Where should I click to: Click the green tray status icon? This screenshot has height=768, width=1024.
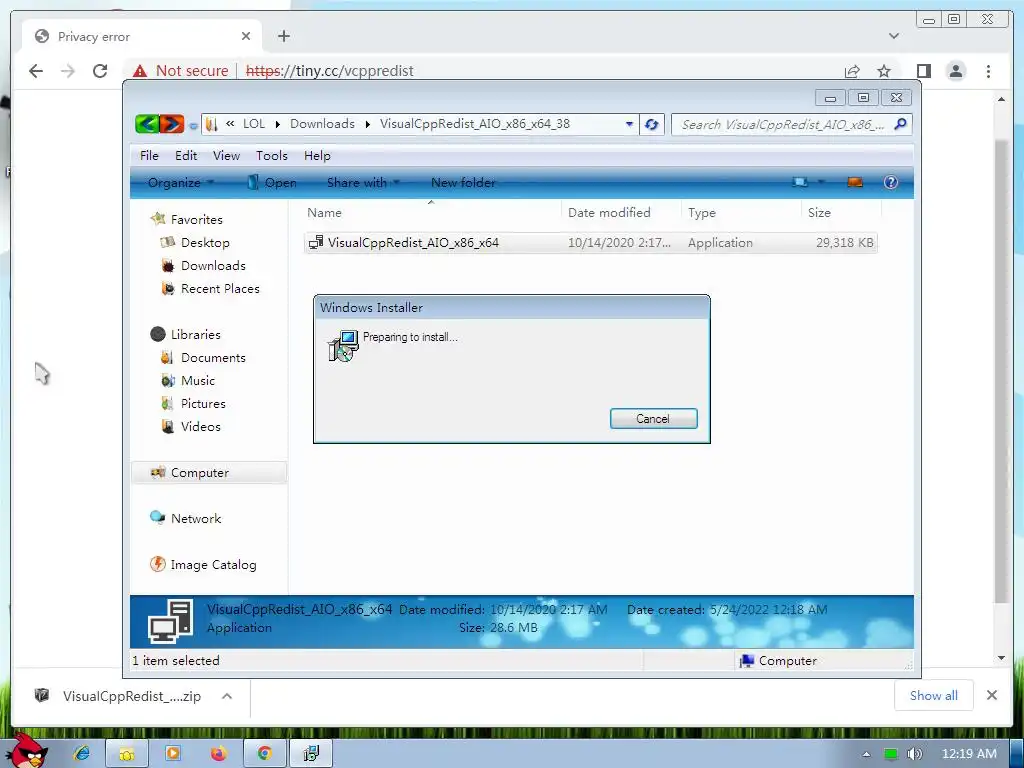[890, 754]
